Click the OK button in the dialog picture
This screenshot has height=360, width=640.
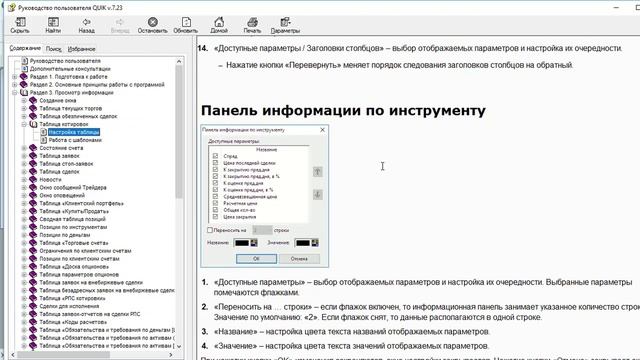click(256, 259)
